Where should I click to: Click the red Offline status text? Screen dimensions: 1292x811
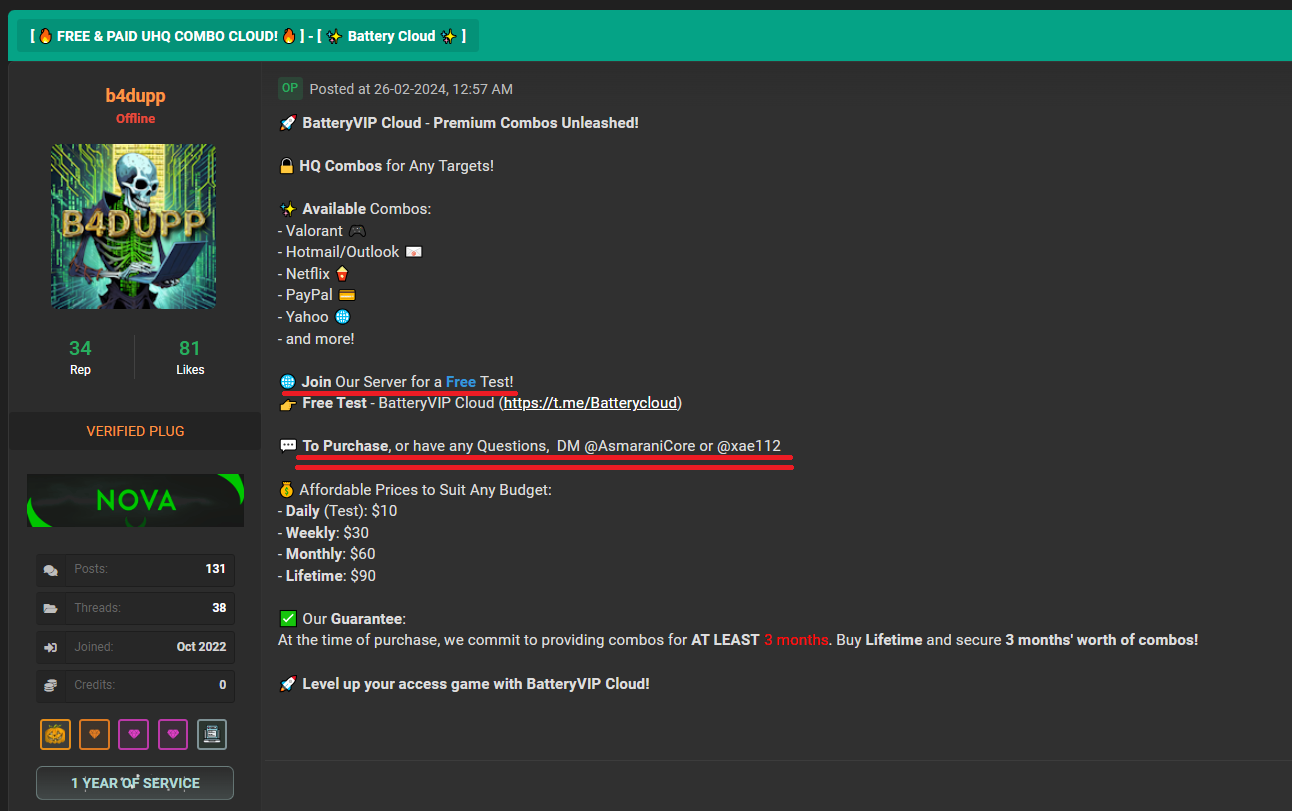click(135, 119)
